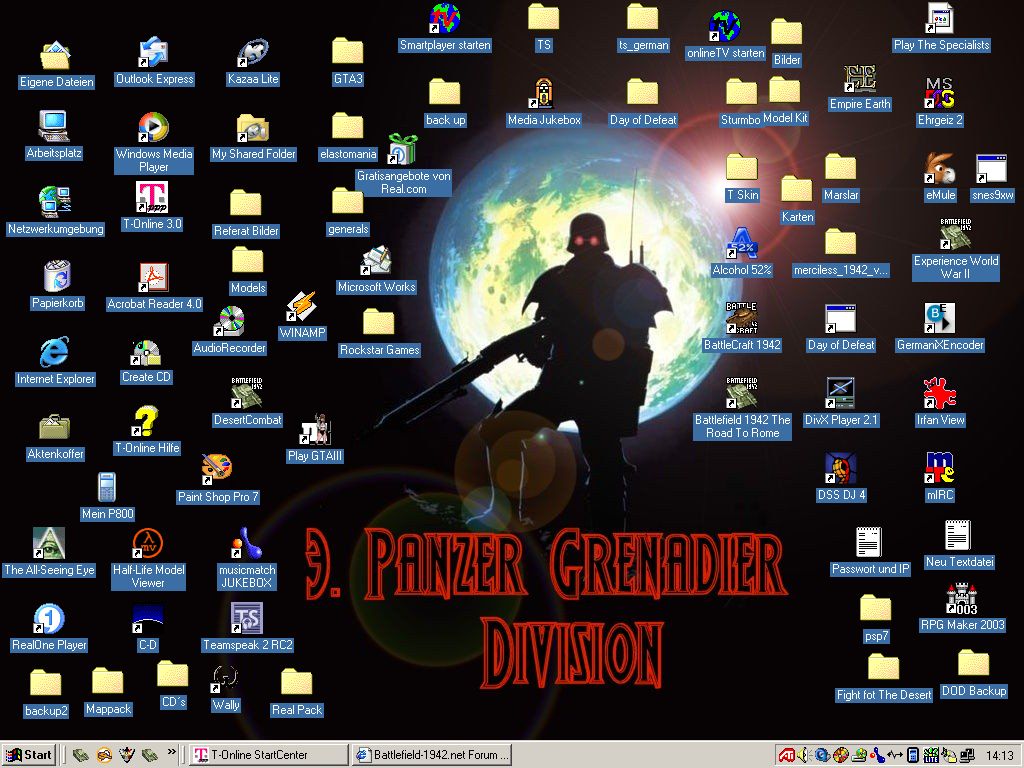Open Half-Life Model Viewer

click(x=148, y=543)
